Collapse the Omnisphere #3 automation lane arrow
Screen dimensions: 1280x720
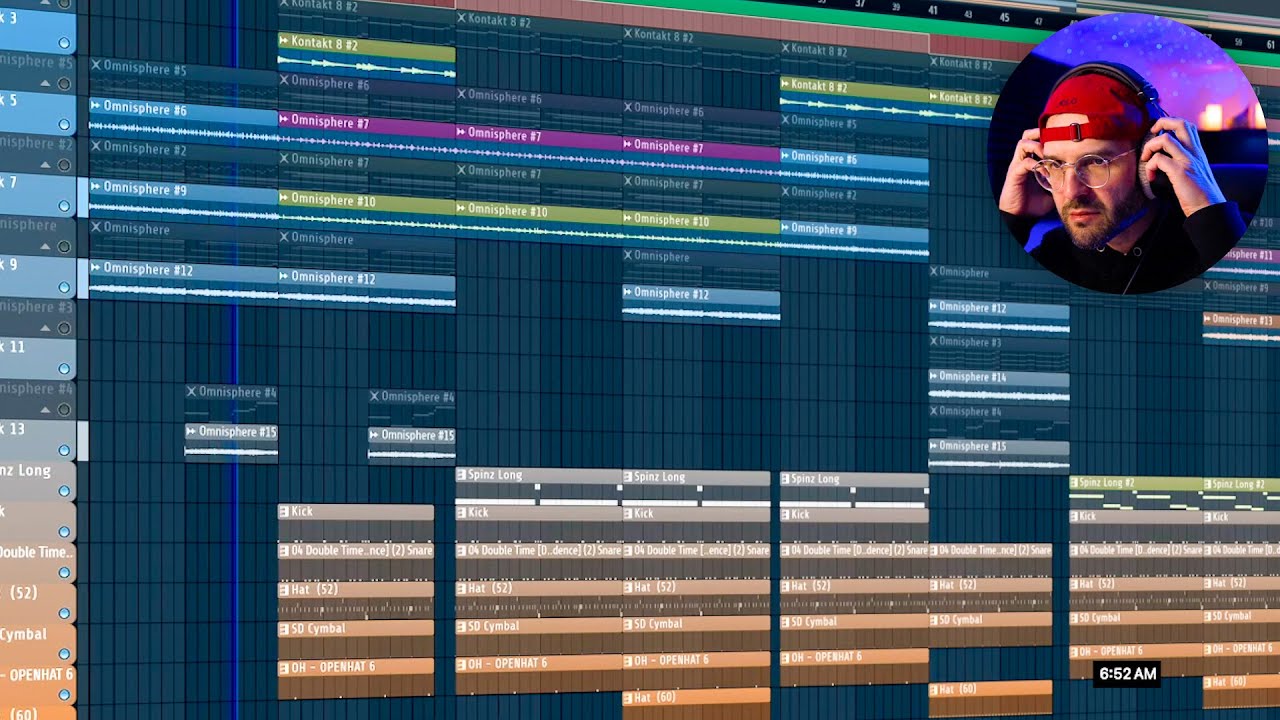point(45,328)
